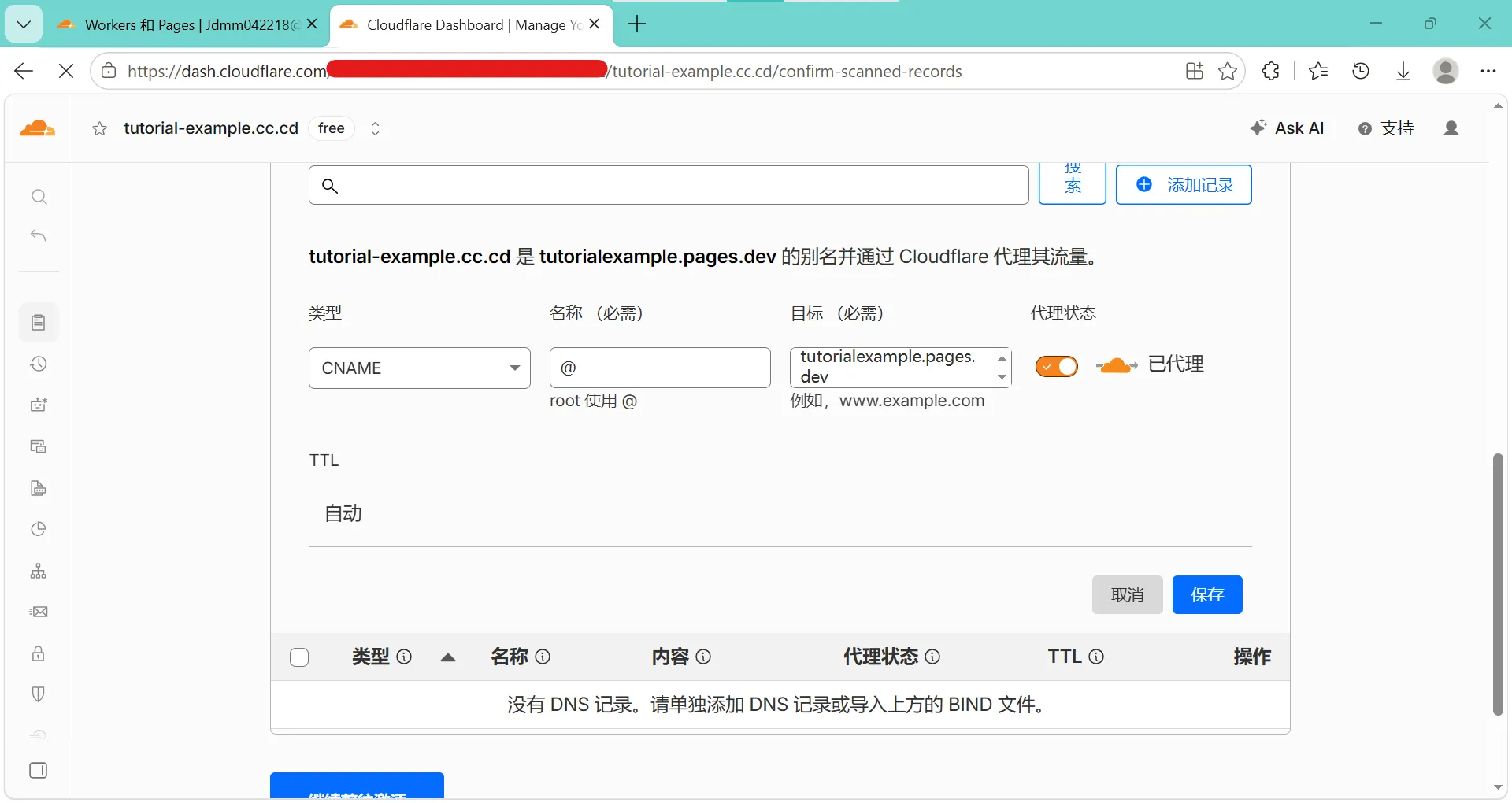The image size is (1512, 803).
Task: Sort records by type using arrow
Action: [448, 657]
